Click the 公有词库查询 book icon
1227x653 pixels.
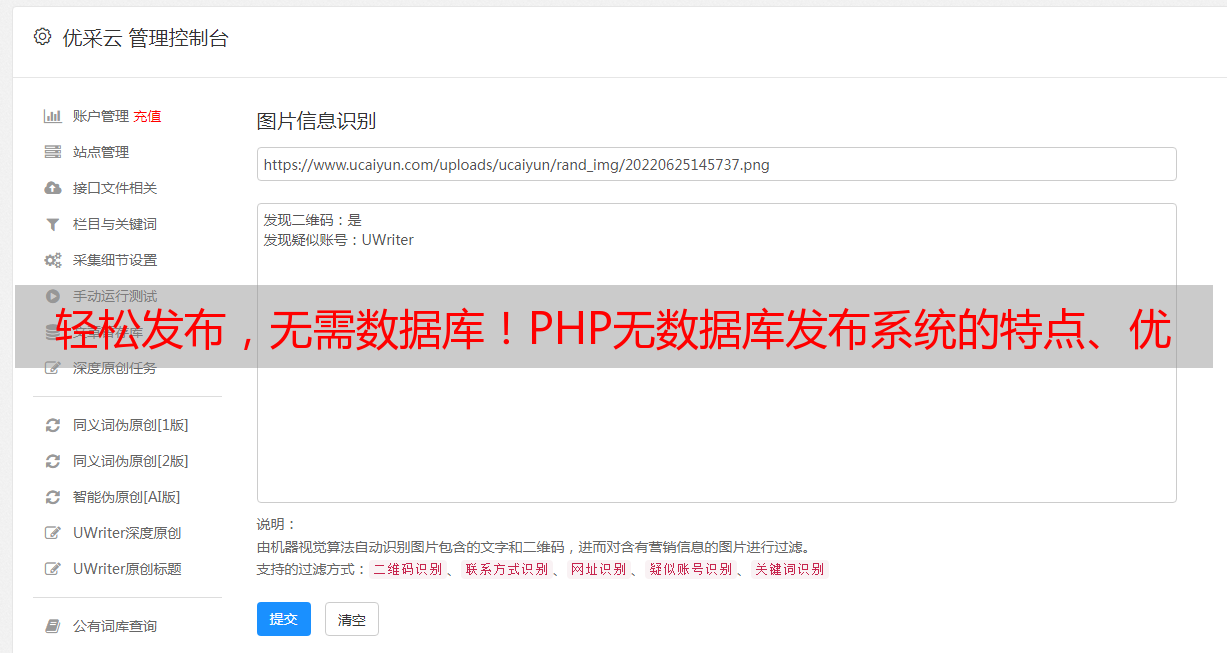click(x=53, y=626)
